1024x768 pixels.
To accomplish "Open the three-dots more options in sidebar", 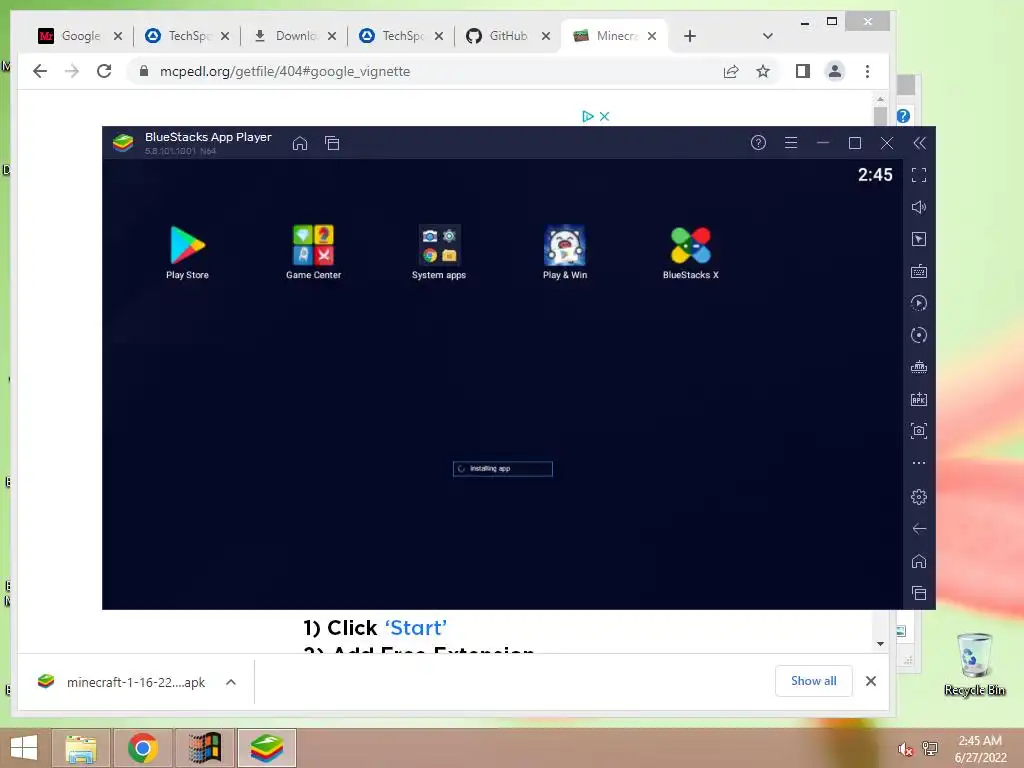I will (x=919, y=463).
